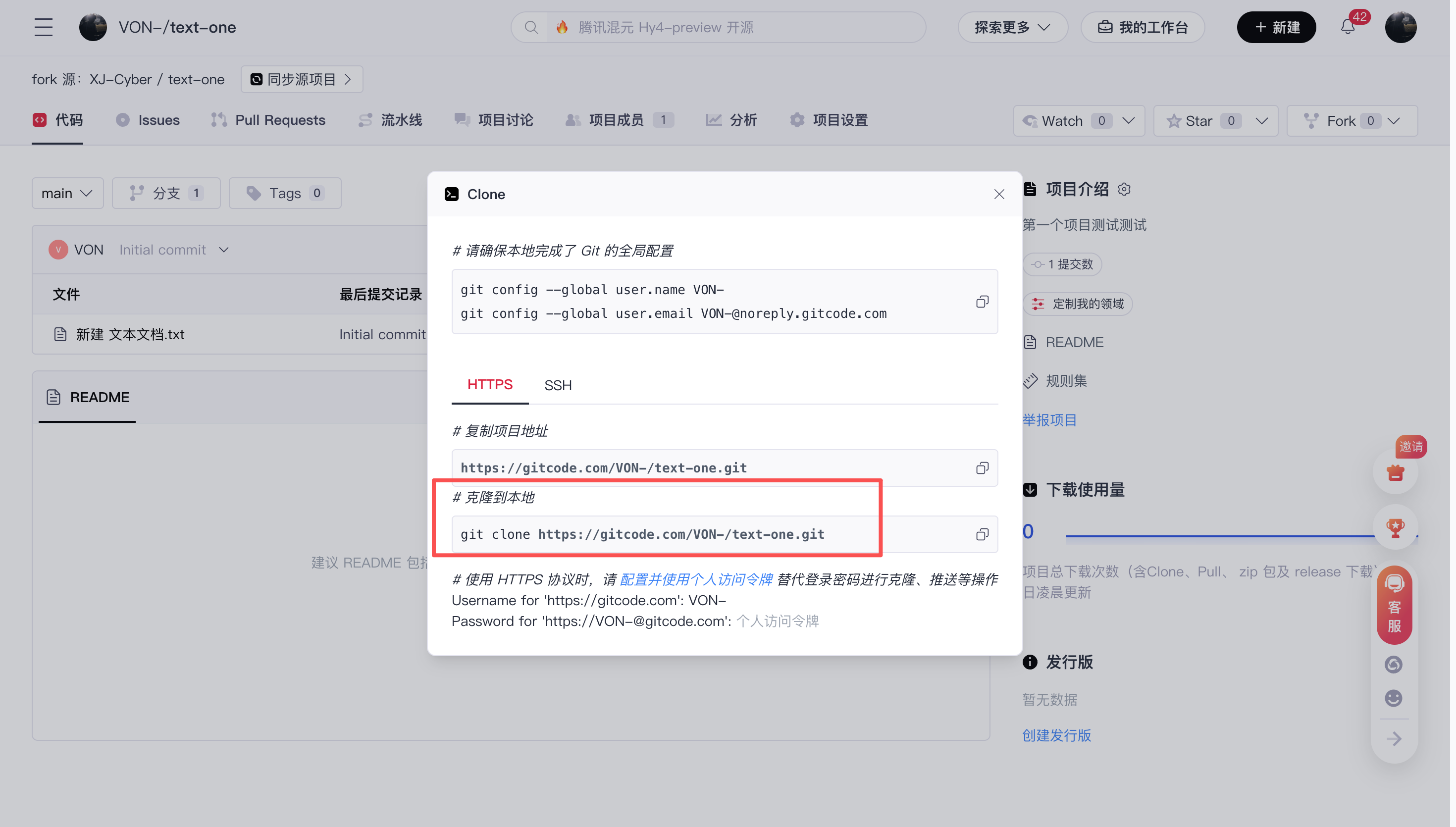
Task: Expand the Watch options arrow
Action: (x=1129, y=121)
